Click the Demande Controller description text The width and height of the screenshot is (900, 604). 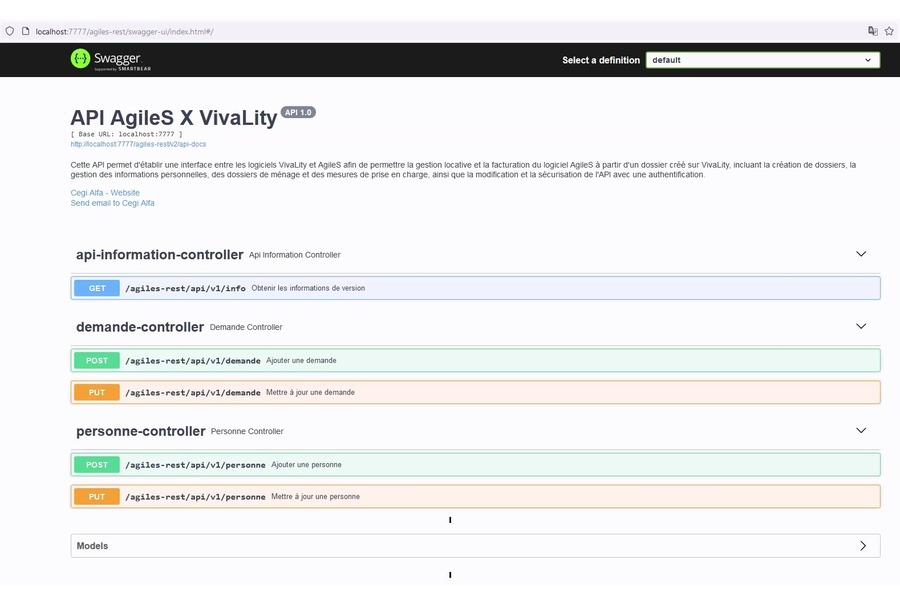click(246, 327)
